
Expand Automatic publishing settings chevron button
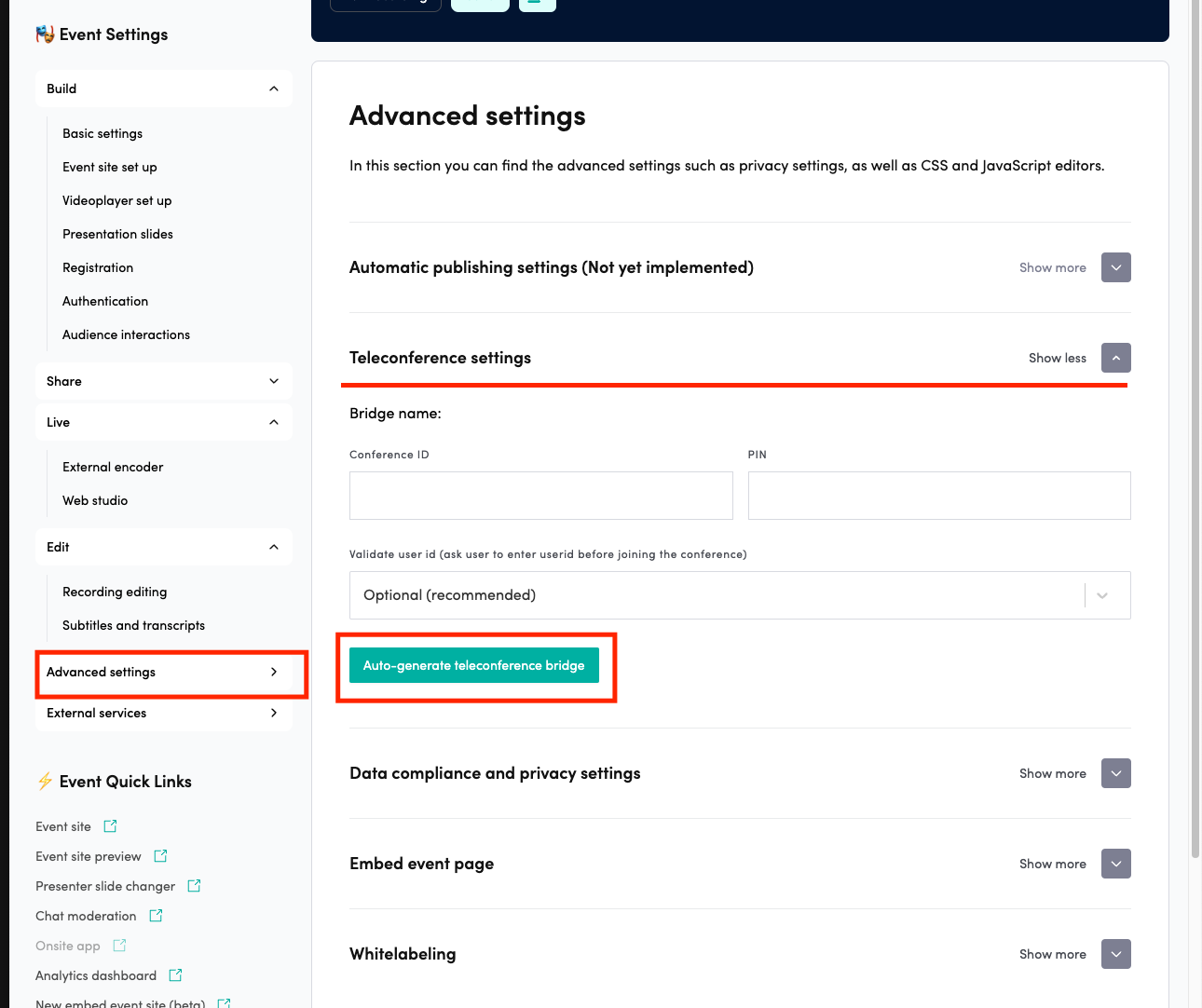point(1115,267)
